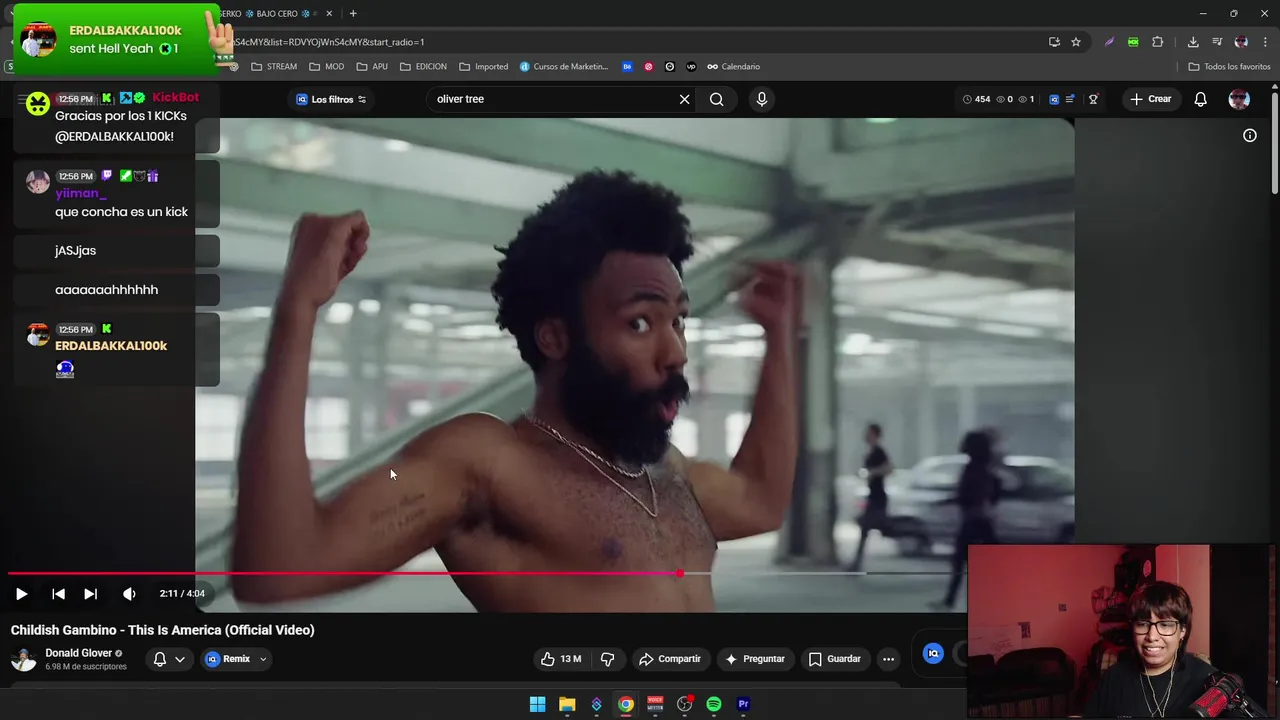
Task: Skip to the next video
Action: point(90,594)
